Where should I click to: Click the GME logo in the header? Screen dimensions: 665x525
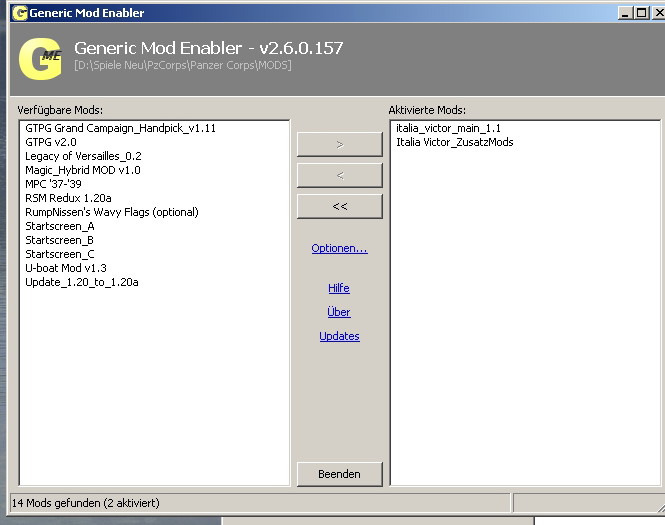coord(40,59)
